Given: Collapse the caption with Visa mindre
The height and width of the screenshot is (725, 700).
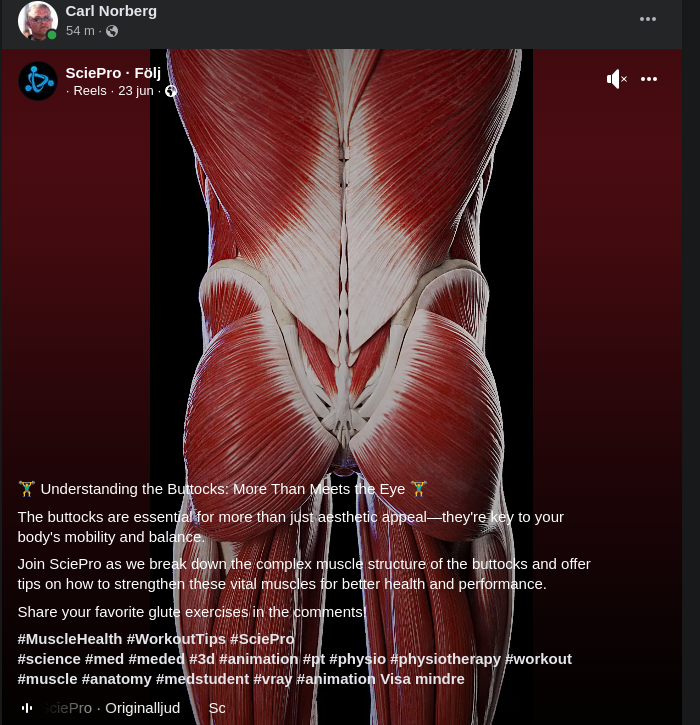Looking at the screenshot, I should pyautogui.click(x=422, y=679).
